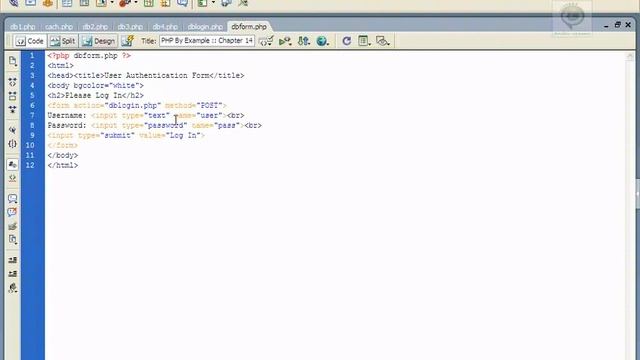640x360 pixels.
Task: Click line number 12 in the gutter
Action: coord(30,165)
